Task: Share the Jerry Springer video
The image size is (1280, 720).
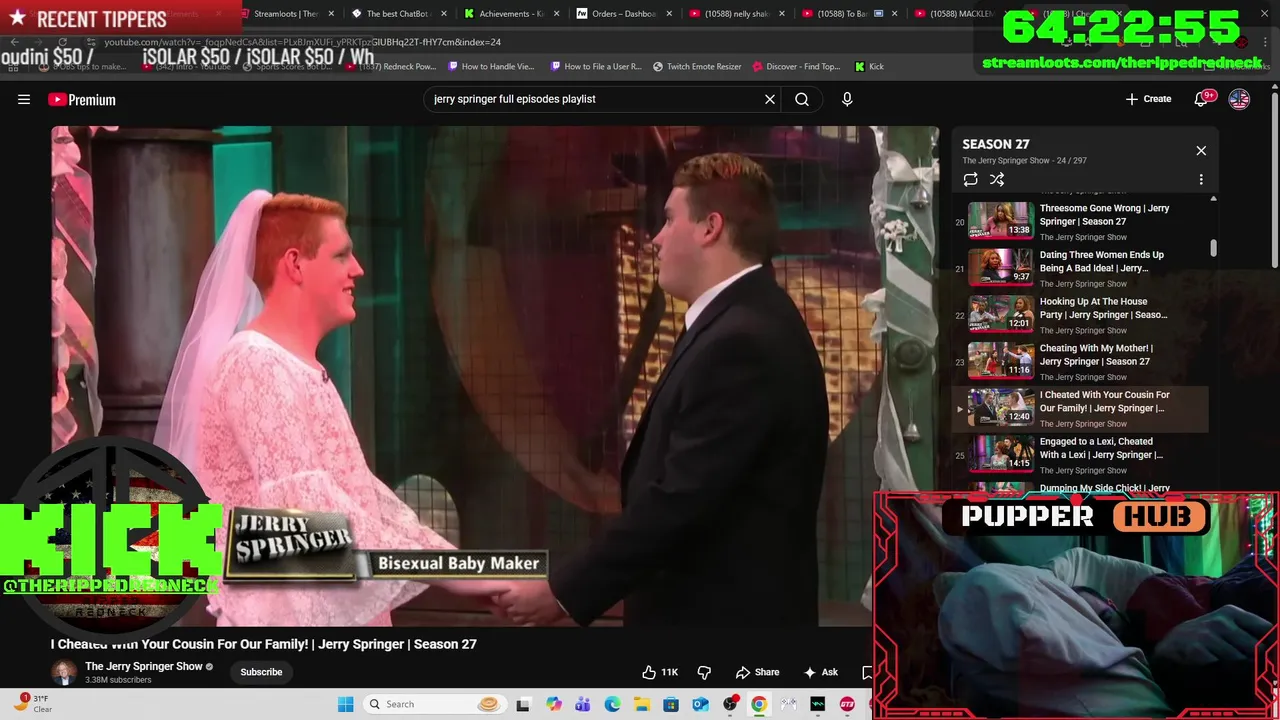Action: pyautogui.click(x=757, y=672)
